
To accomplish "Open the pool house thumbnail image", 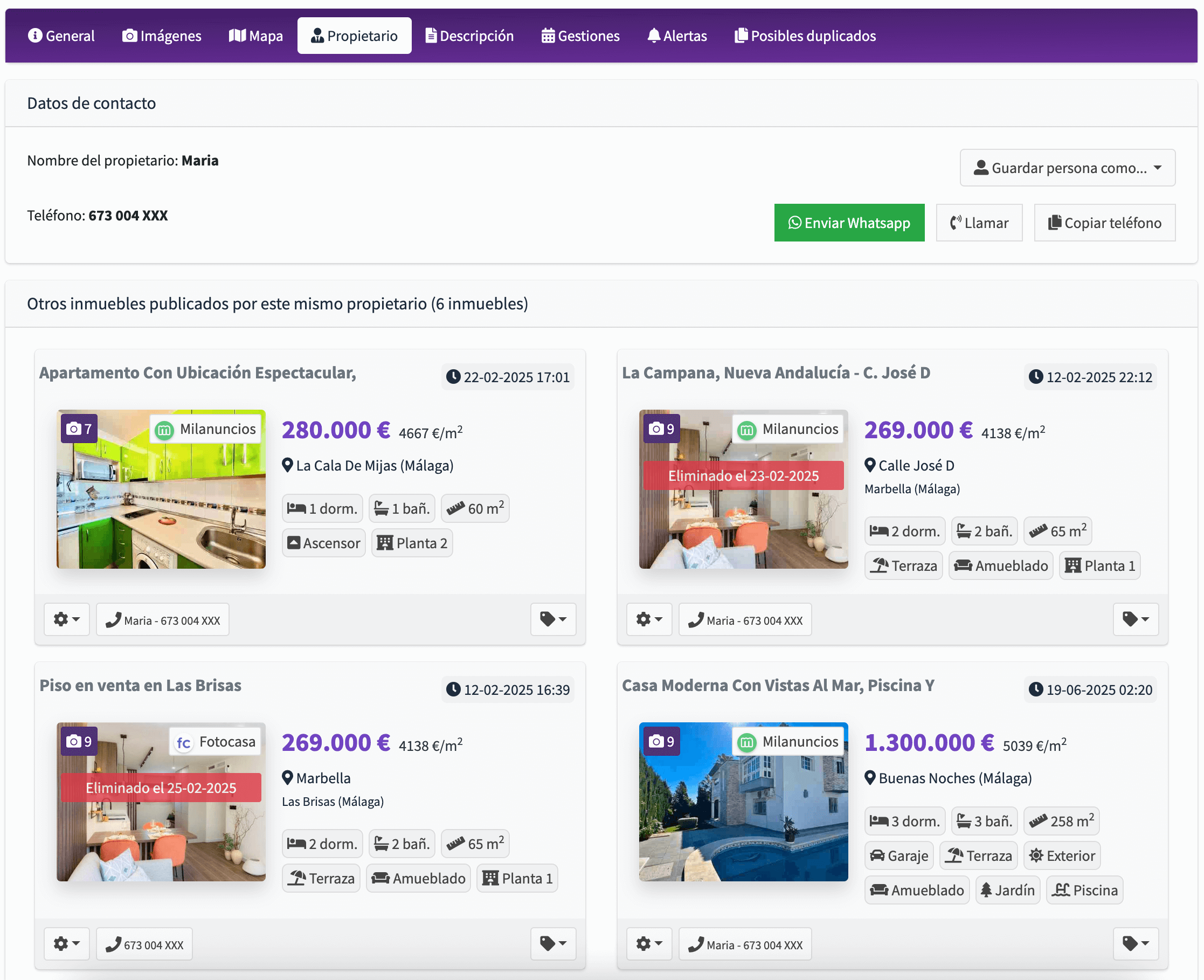I will tap(743, 813).
